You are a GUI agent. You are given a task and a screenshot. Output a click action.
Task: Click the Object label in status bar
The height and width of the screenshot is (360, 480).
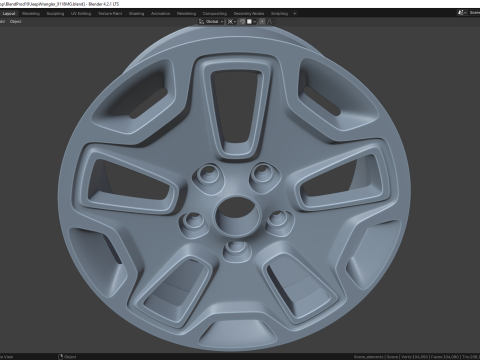(70, 357)
